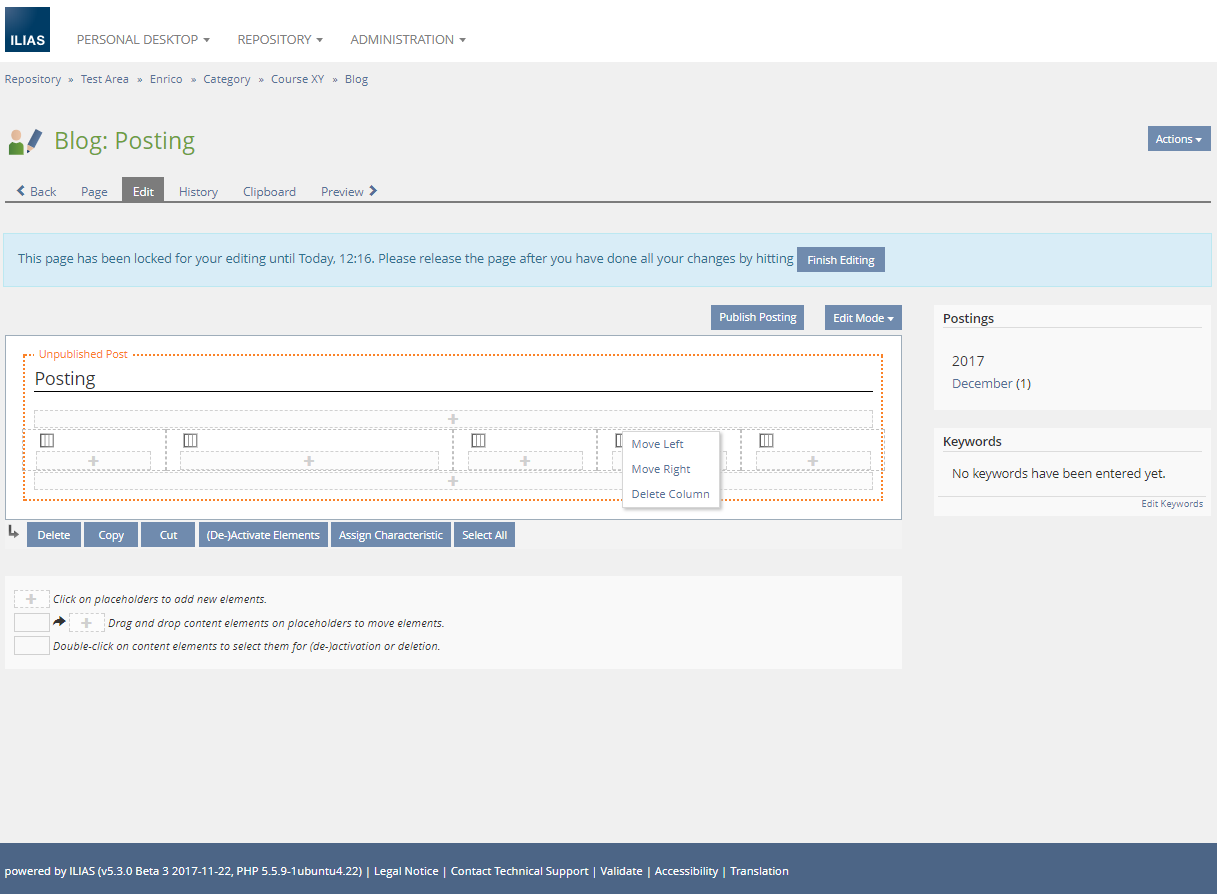
Task: Select Delete Column in context menu
Action: click(x=670, y=494)
